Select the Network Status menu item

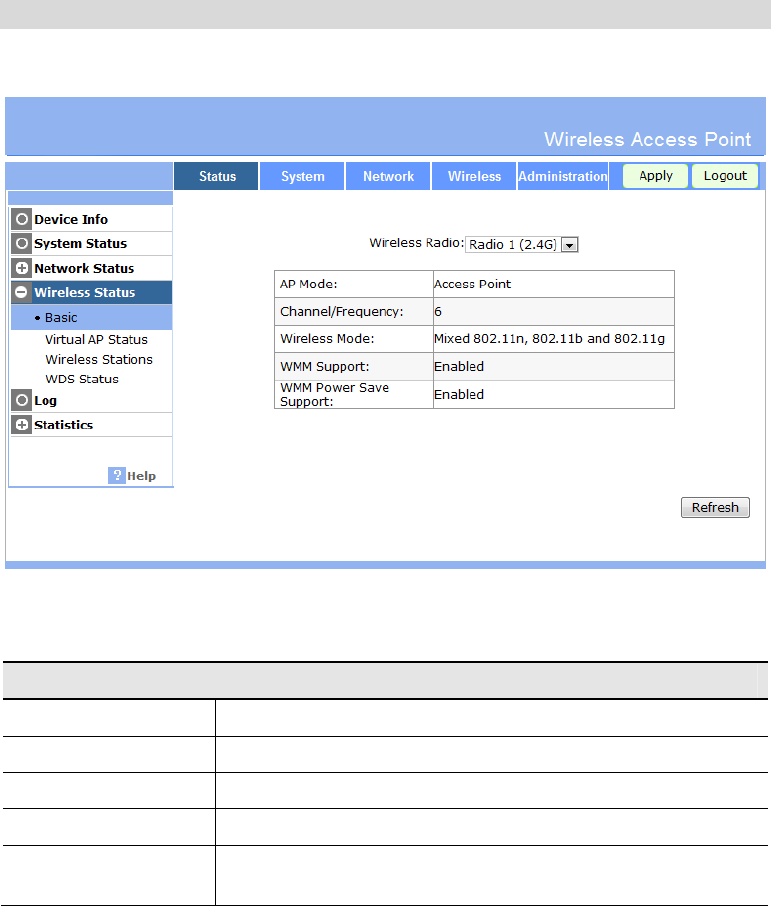click(84, 268)
